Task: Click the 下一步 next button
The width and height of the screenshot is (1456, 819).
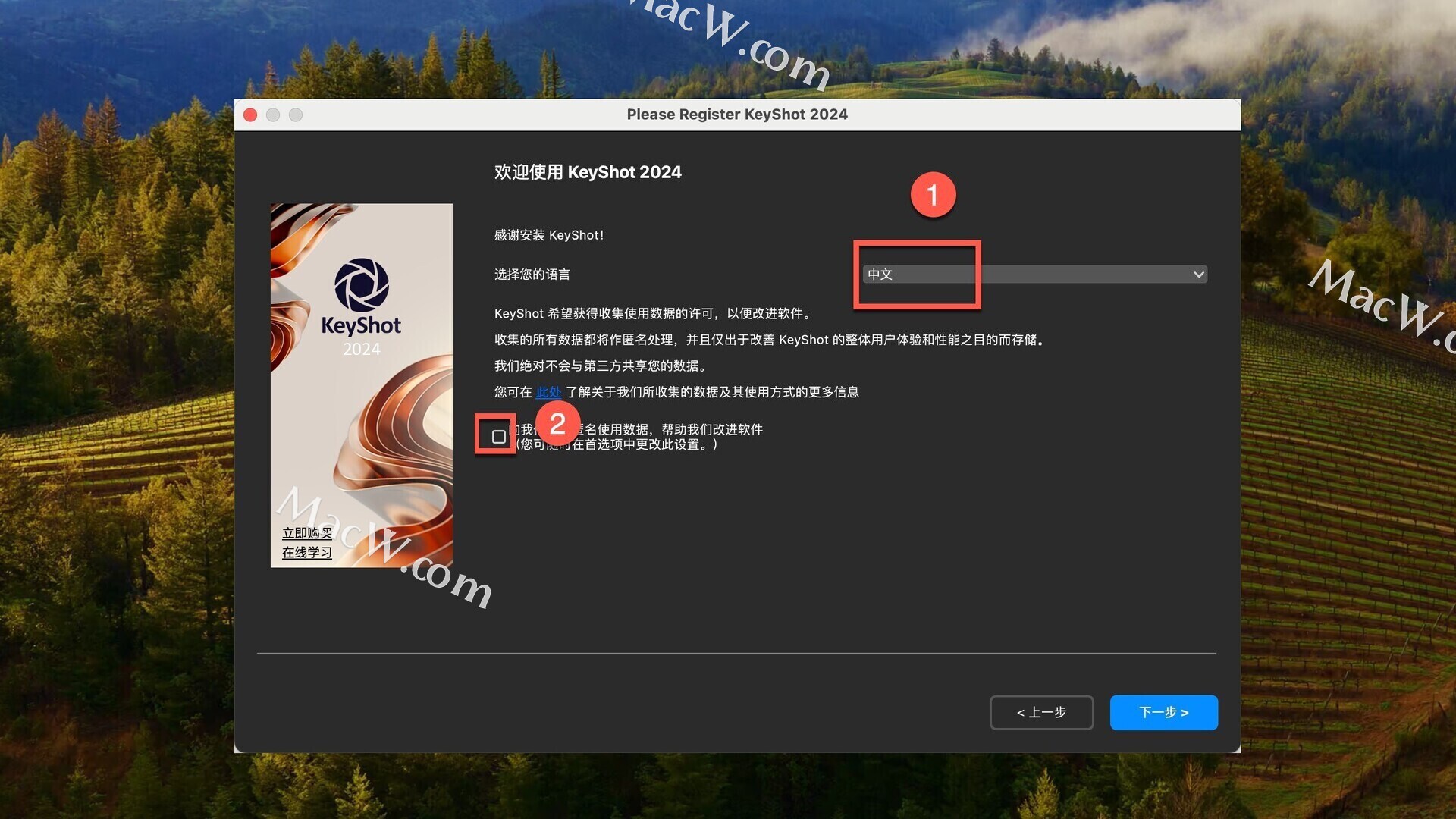Action: coord(1164,713)
